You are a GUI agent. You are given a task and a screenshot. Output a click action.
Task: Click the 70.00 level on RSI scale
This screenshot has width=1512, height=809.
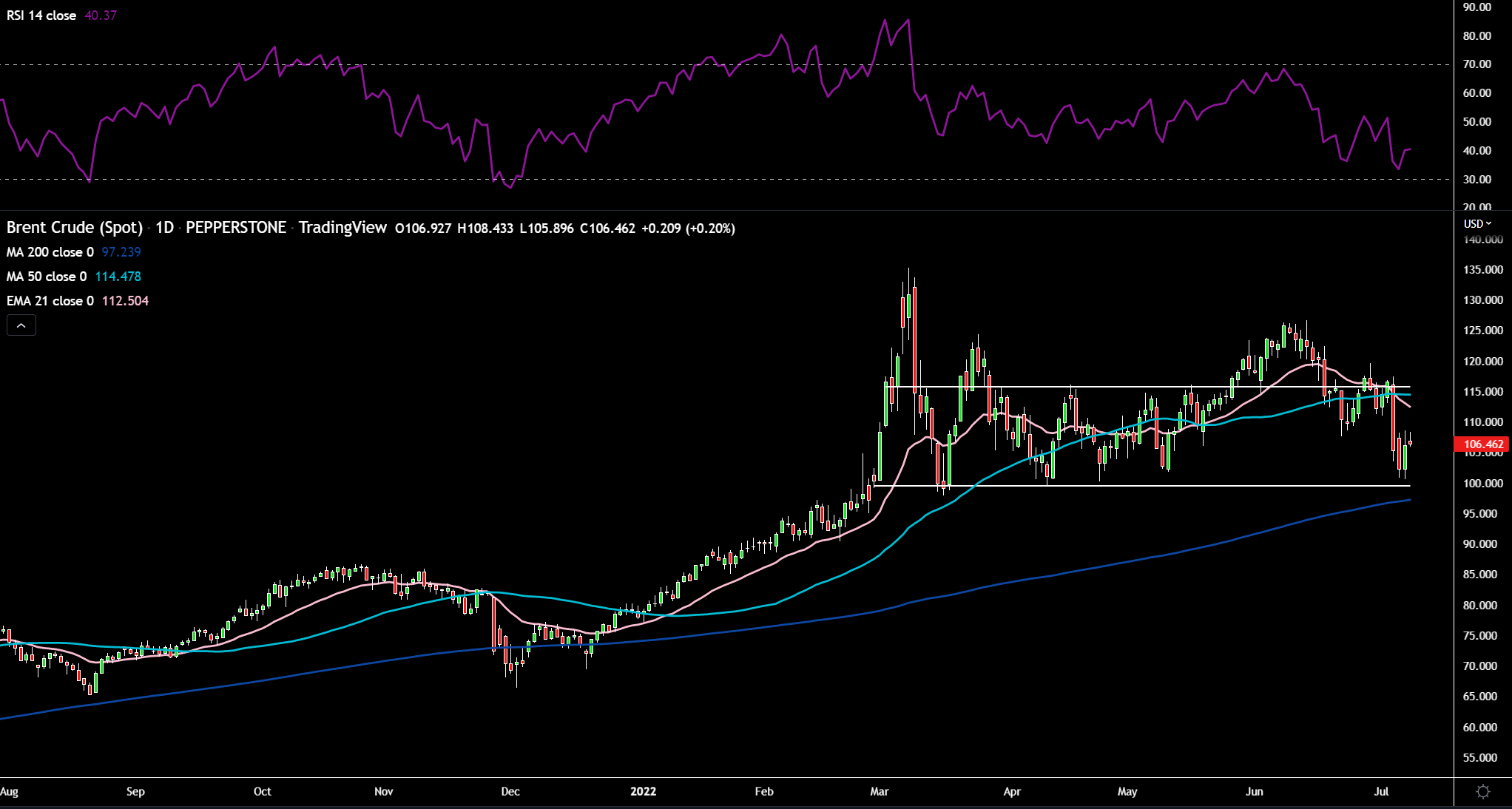pyautogui.click(x=1476, y=64)
